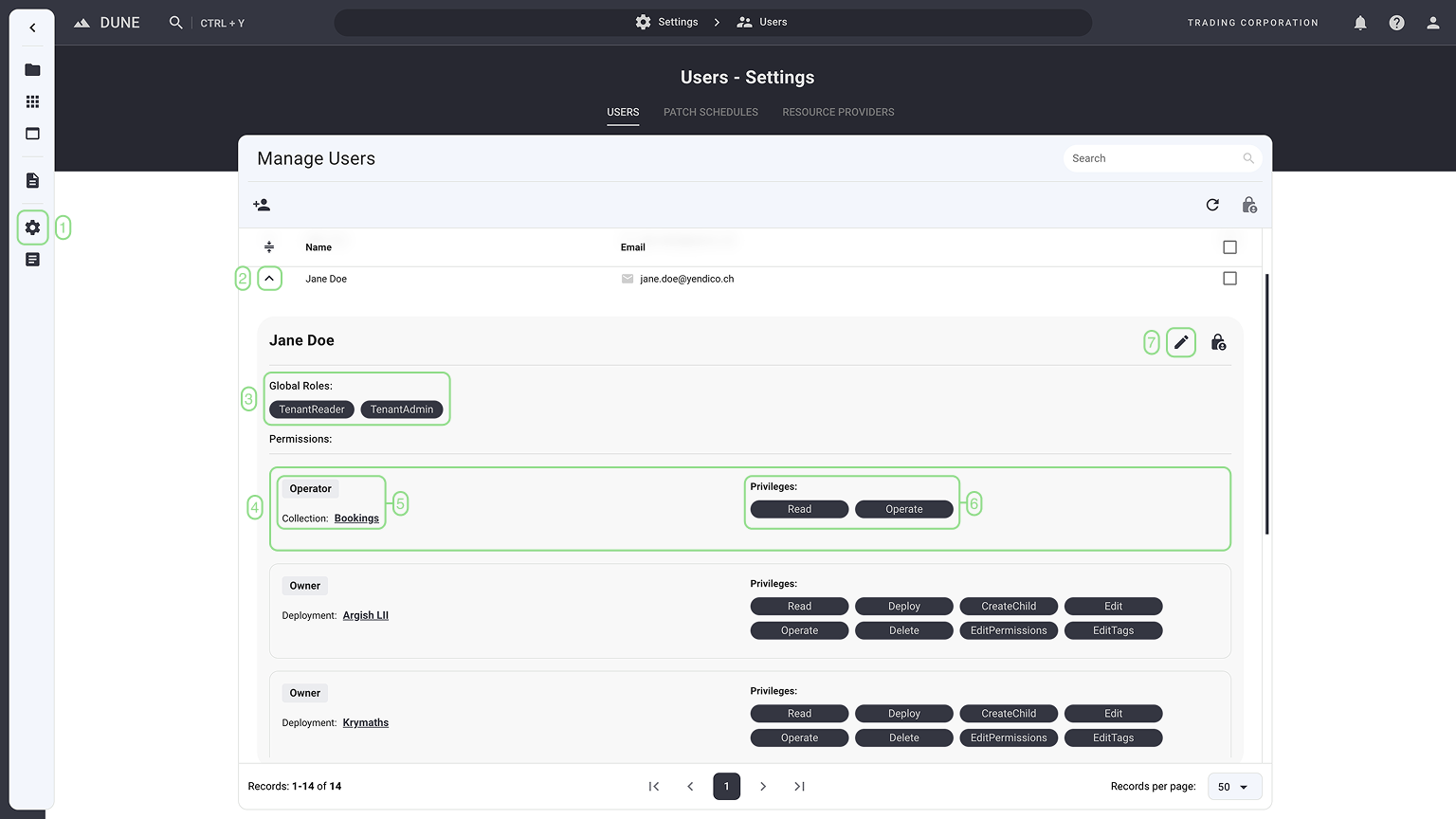Open the help question mark icon
The width and height of the screenshot is (1456, 819).
pos(1396,23)
